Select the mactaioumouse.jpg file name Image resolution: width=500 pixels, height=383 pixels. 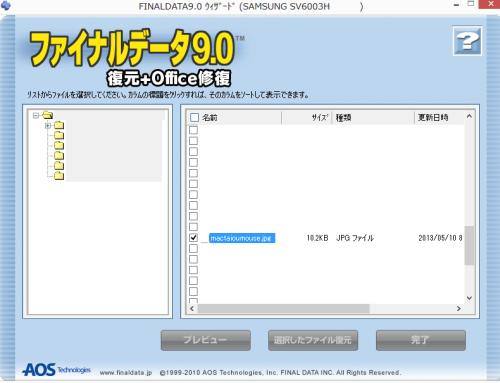(x=242, y=238)
